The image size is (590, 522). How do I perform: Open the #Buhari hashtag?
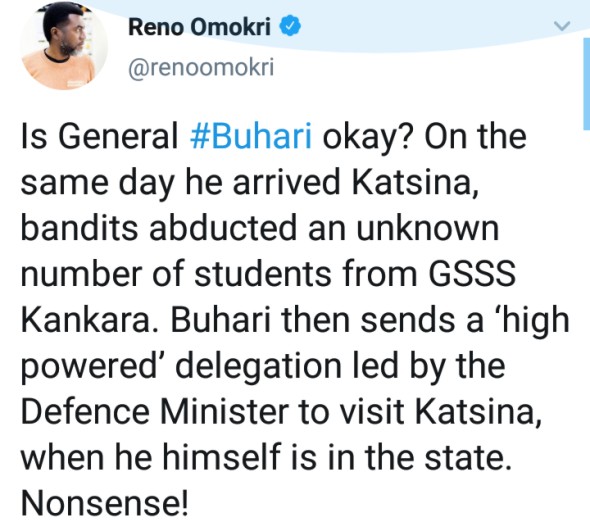click(251, 136)
